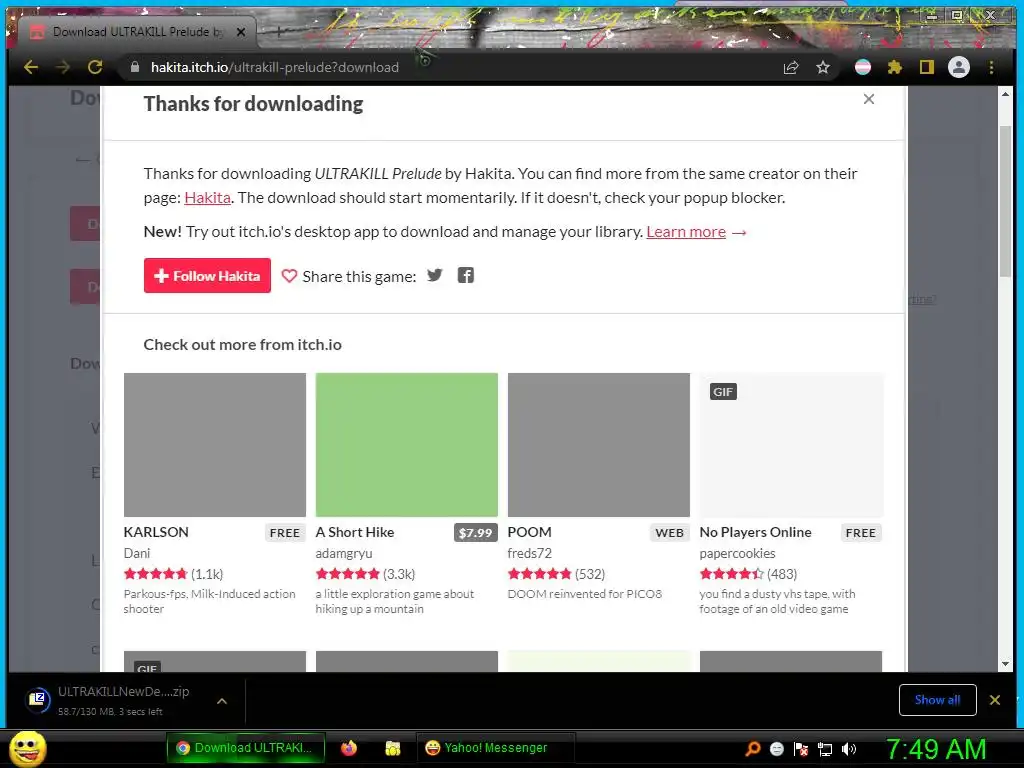Bookmark this page with the star icon

click(823, 67)
